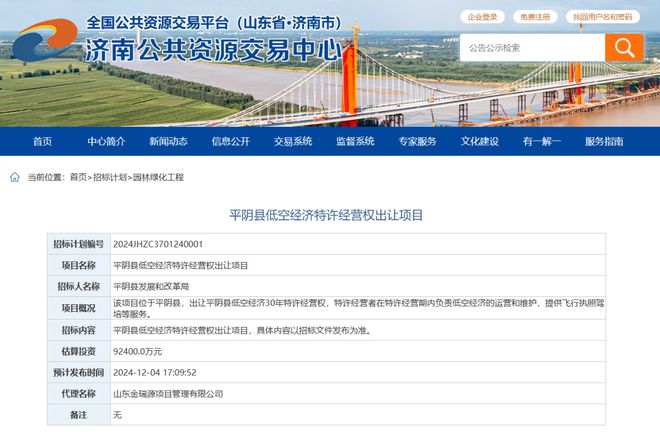Select 监督系统 from the nav bar

tap(355, 141)
